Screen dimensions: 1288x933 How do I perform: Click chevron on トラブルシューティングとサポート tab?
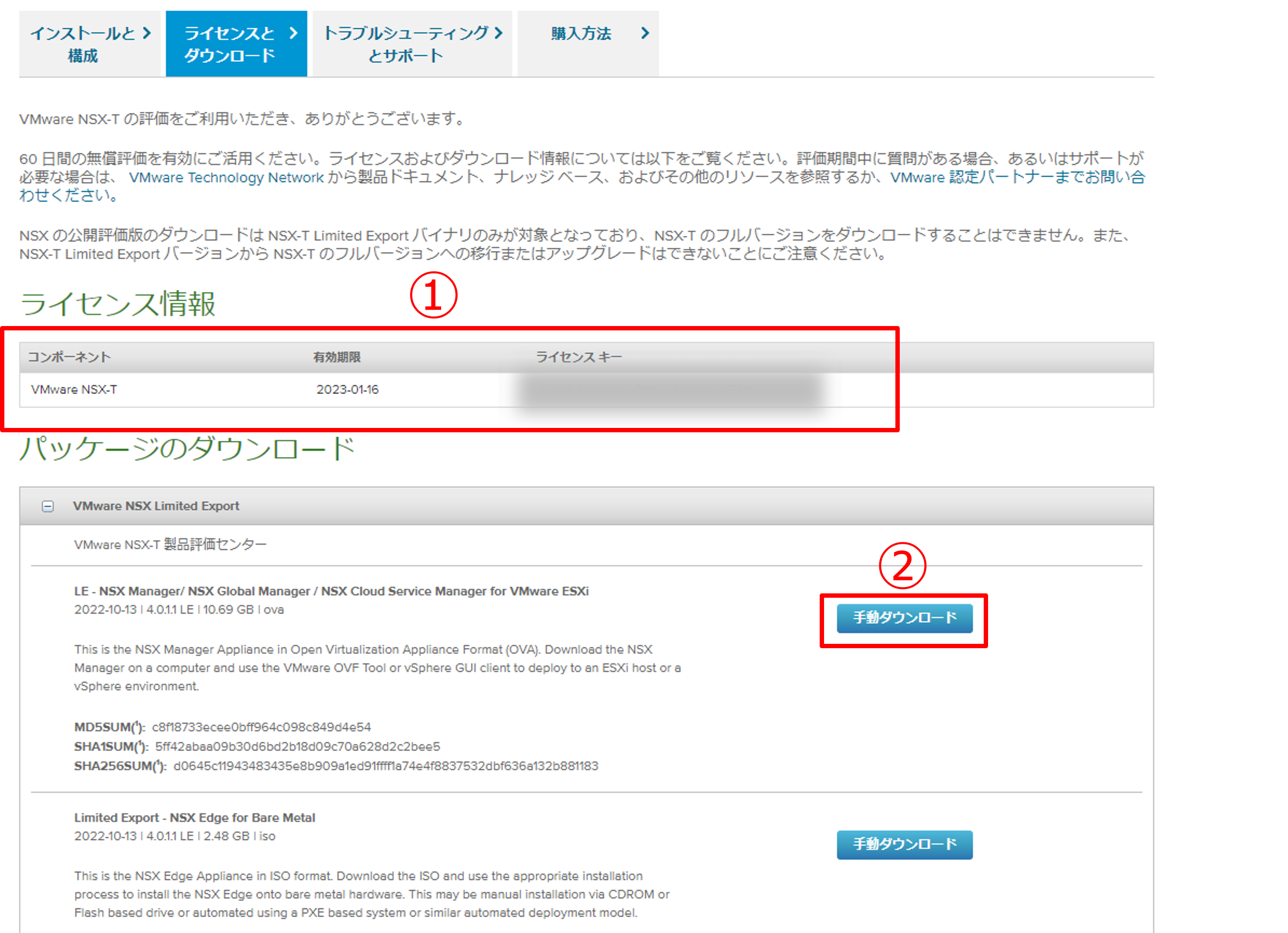pyautogui.click(x=498, y=33)
